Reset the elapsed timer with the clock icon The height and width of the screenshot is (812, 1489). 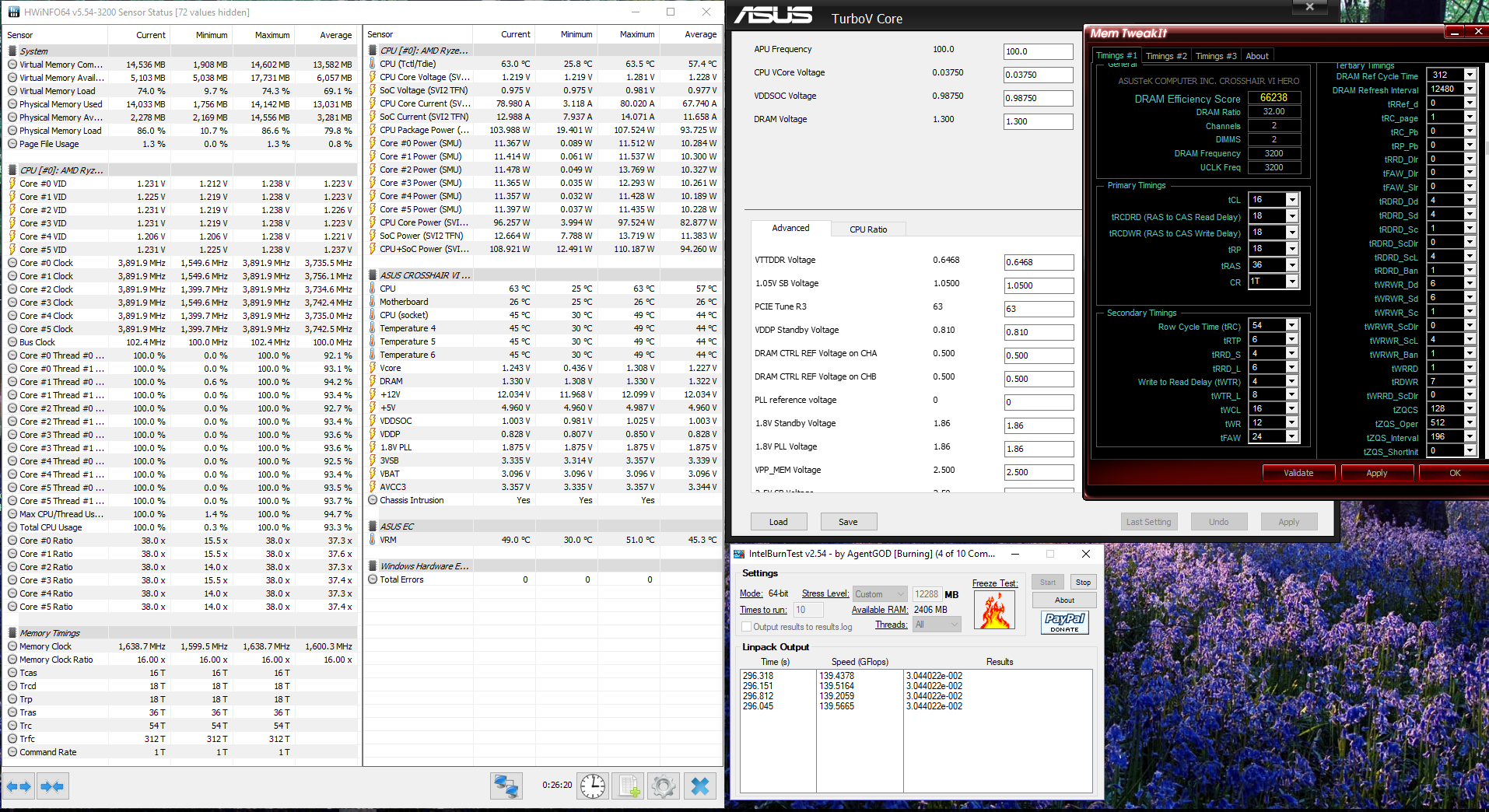pyautogui.click(x=593, y=786)
